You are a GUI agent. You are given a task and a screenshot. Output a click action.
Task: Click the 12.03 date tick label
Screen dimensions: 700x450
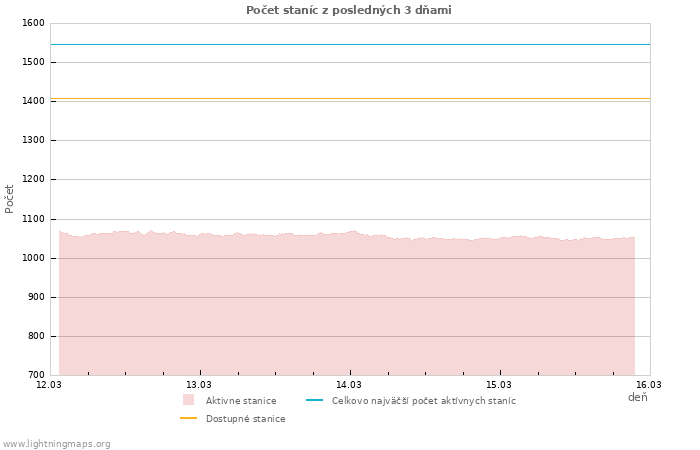[49, 384]
